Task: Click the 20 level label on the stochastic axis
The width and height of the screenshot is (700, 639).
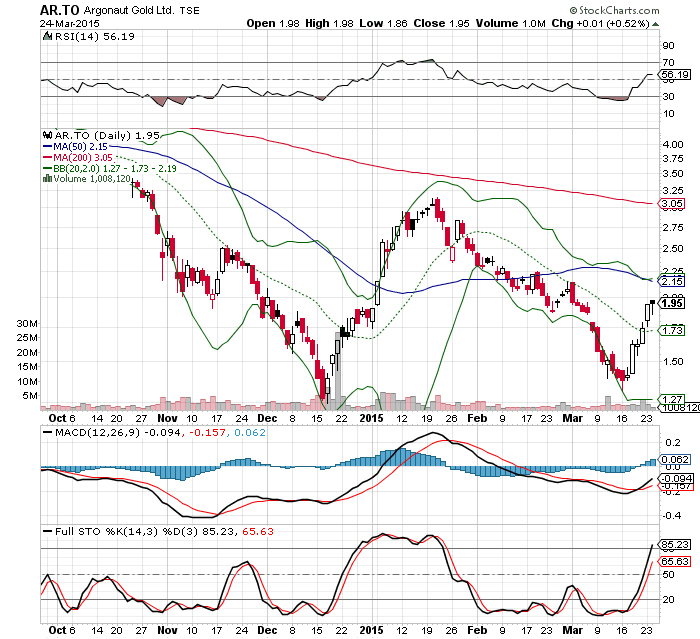Action: point(668,600)
